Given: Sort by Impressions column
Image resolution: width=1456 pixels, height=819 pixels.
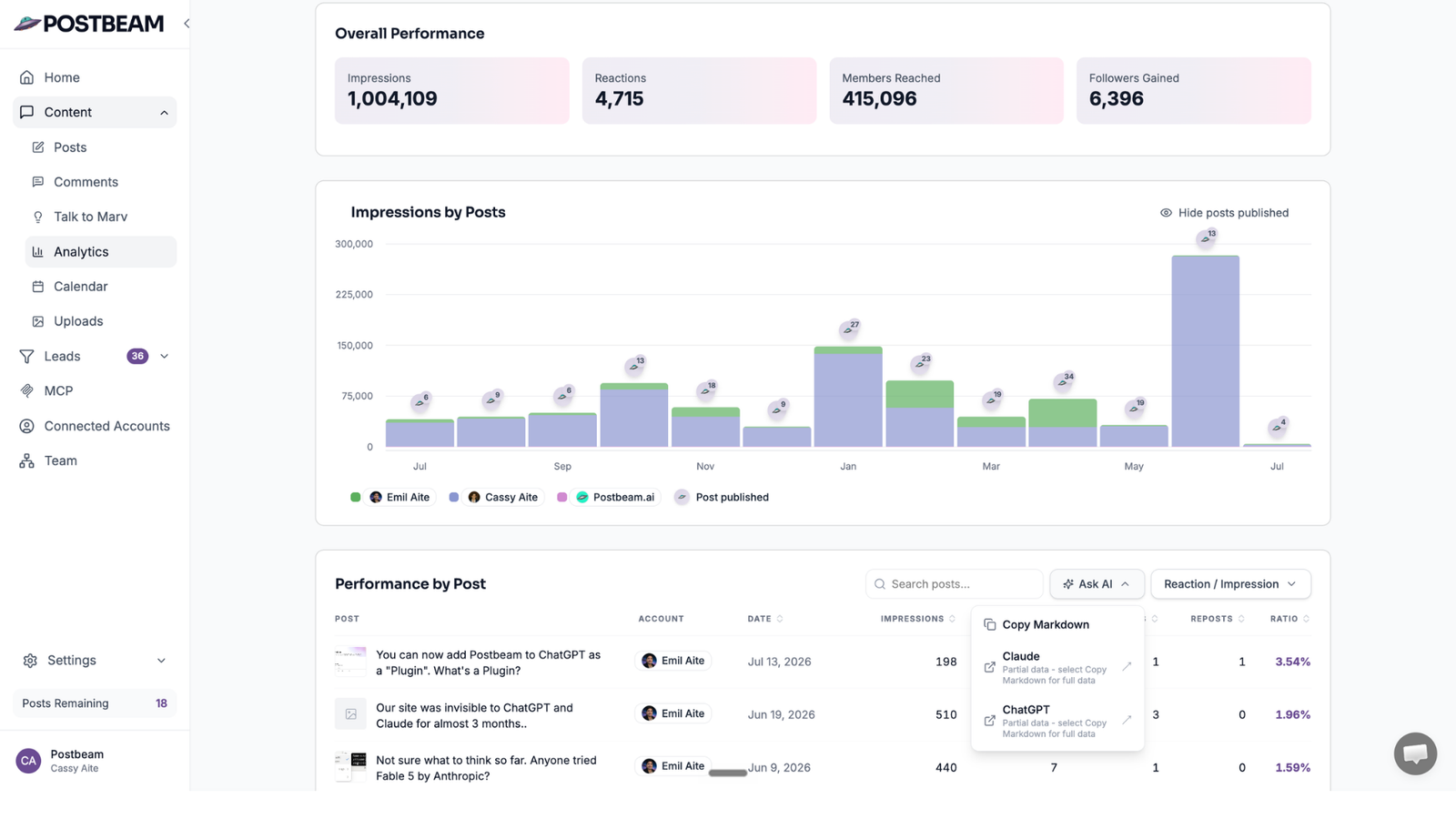Looking at the screenshot, I should pyautogui.click(x=918, y=619).
